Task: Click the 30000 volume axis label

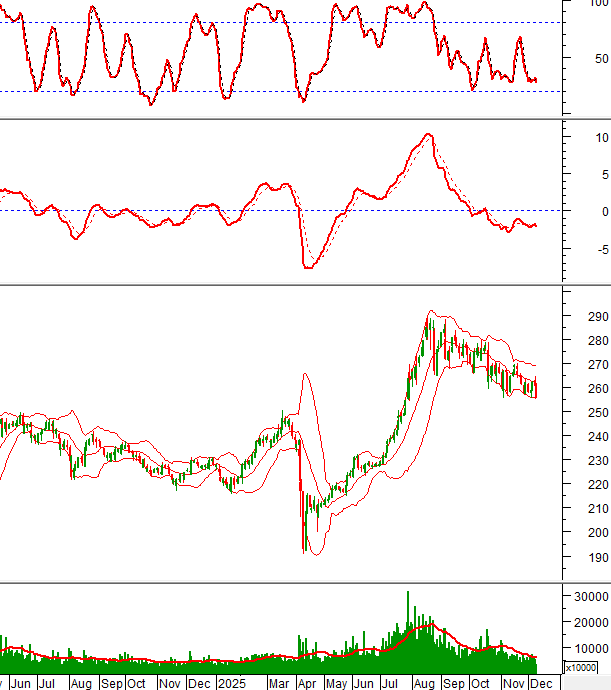Action: [x=589, y=623]
